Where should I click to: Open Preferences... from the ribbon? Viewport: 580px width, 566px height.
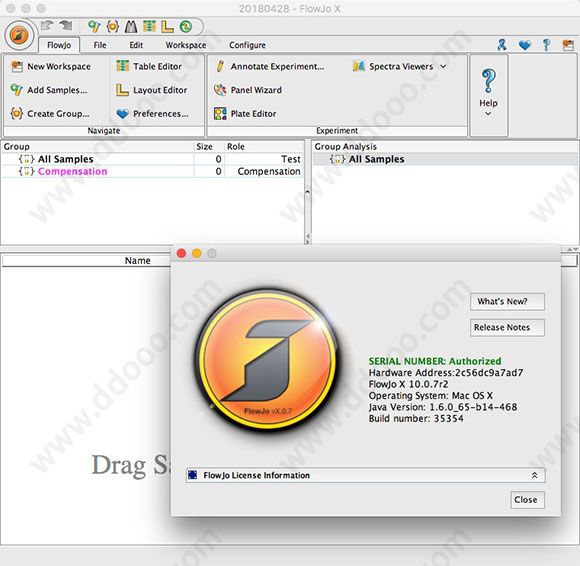[152, 114]
